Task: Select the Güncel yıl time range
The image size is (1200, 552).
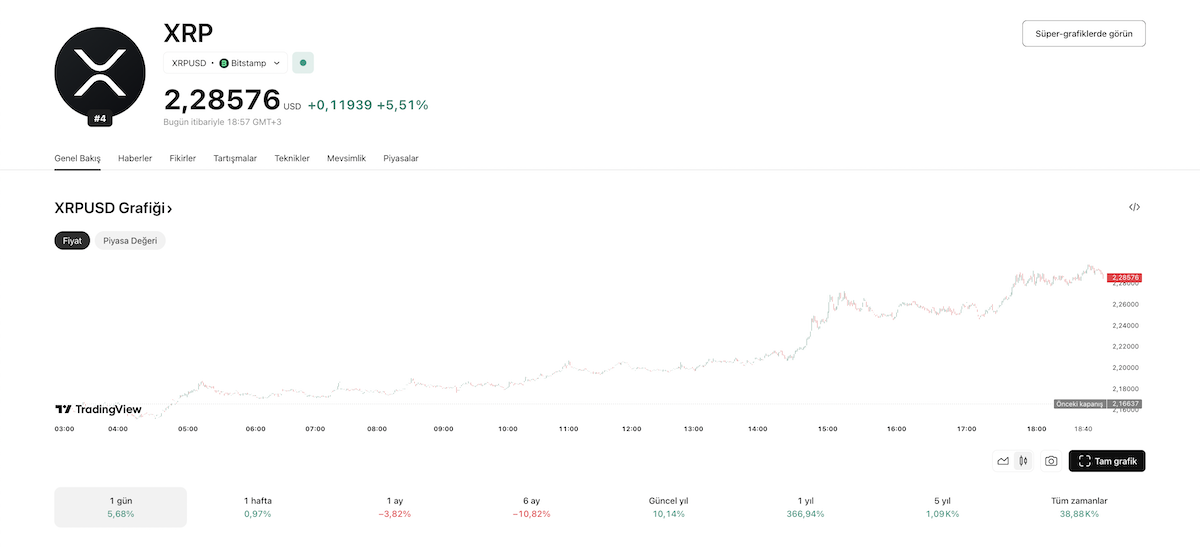Action: pyautogui.click(x=668, y=507)
